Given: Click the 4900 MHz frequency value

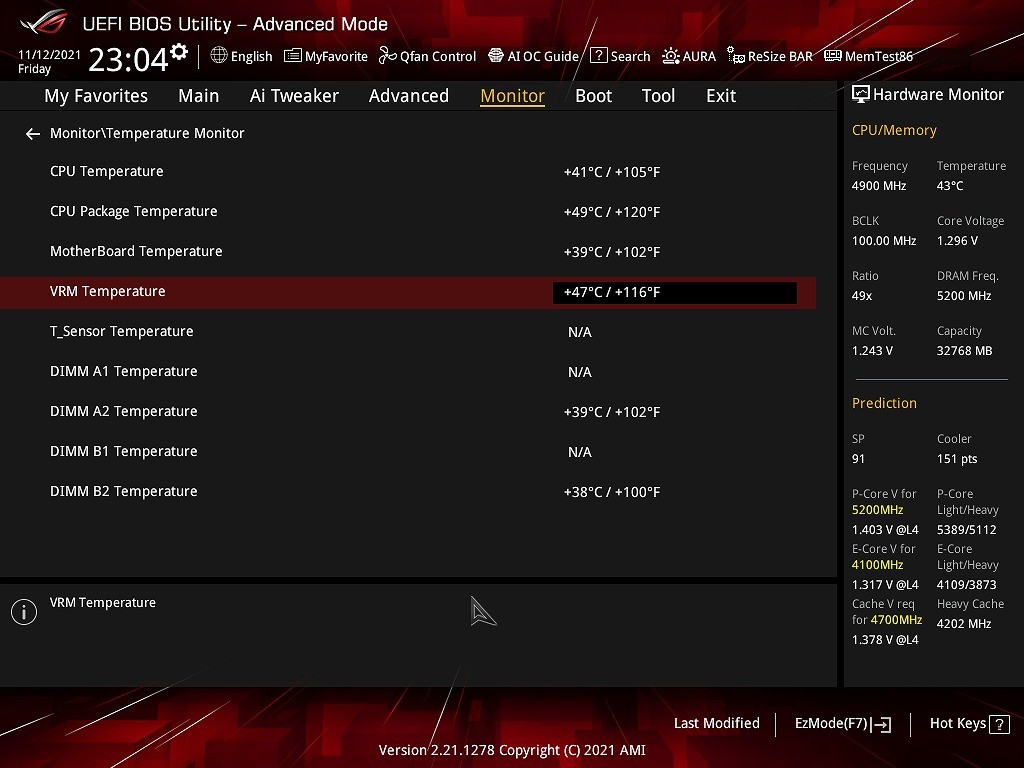Looking at the screenshot, I should [879, 185].
